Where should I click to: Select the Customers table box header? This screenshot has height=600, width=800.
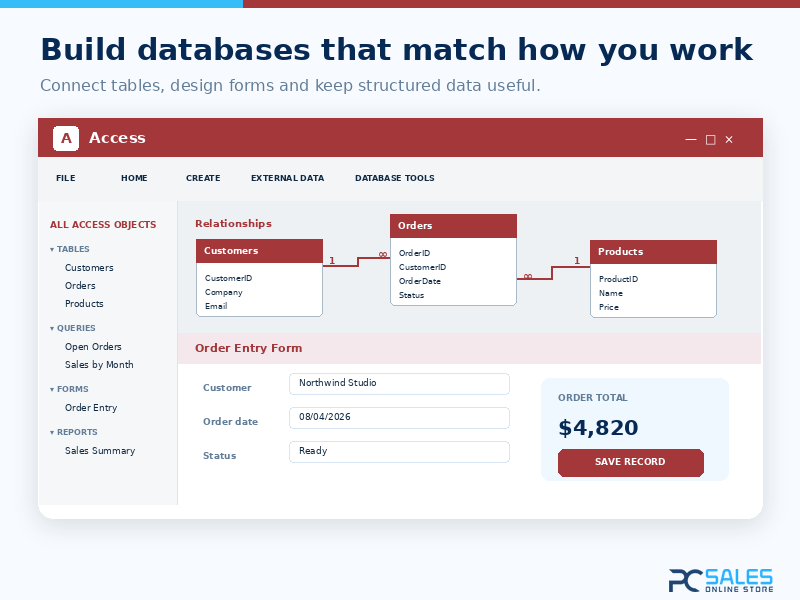pos(259,251)
